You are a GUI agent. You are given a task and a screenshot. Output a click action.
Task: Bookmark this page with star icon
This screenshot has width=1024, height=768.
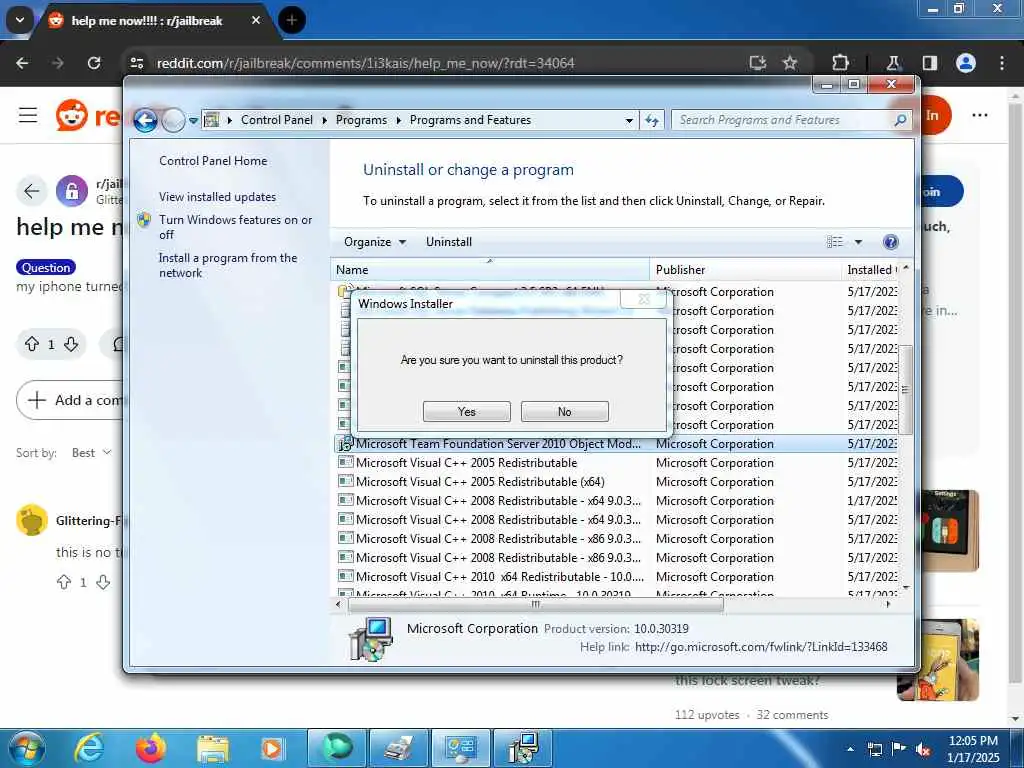point(790,63)
